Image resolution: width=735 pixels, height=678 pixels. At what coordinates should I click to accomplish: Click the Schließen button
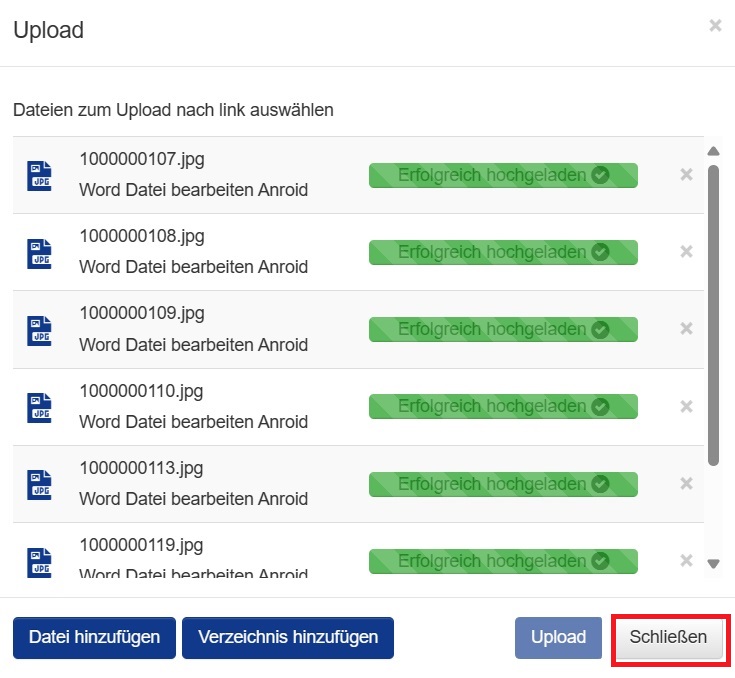point(668,638)
